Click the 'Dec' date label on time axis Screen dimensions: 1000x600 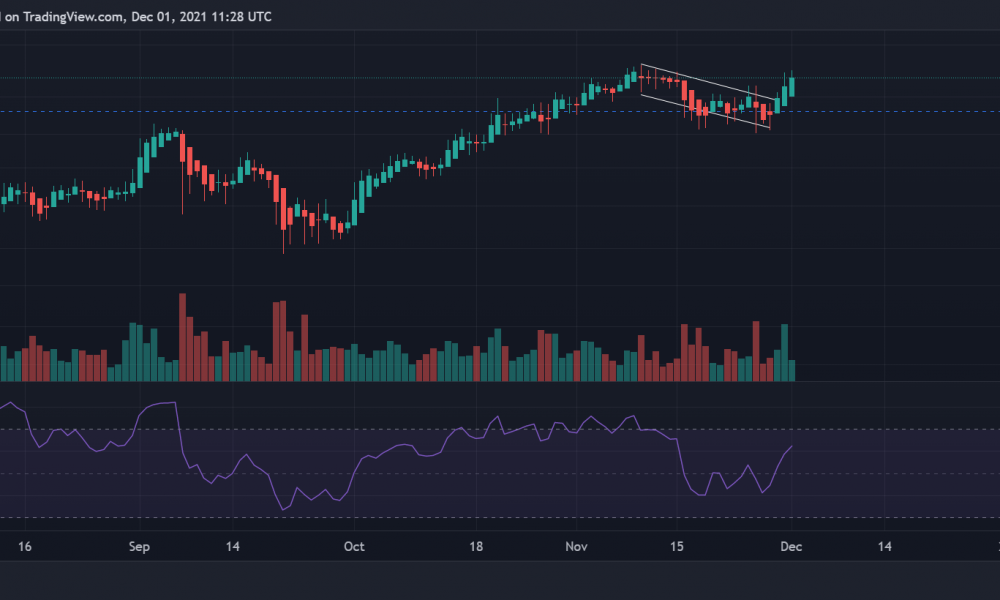pyautogui.click(x=791, y=546)
